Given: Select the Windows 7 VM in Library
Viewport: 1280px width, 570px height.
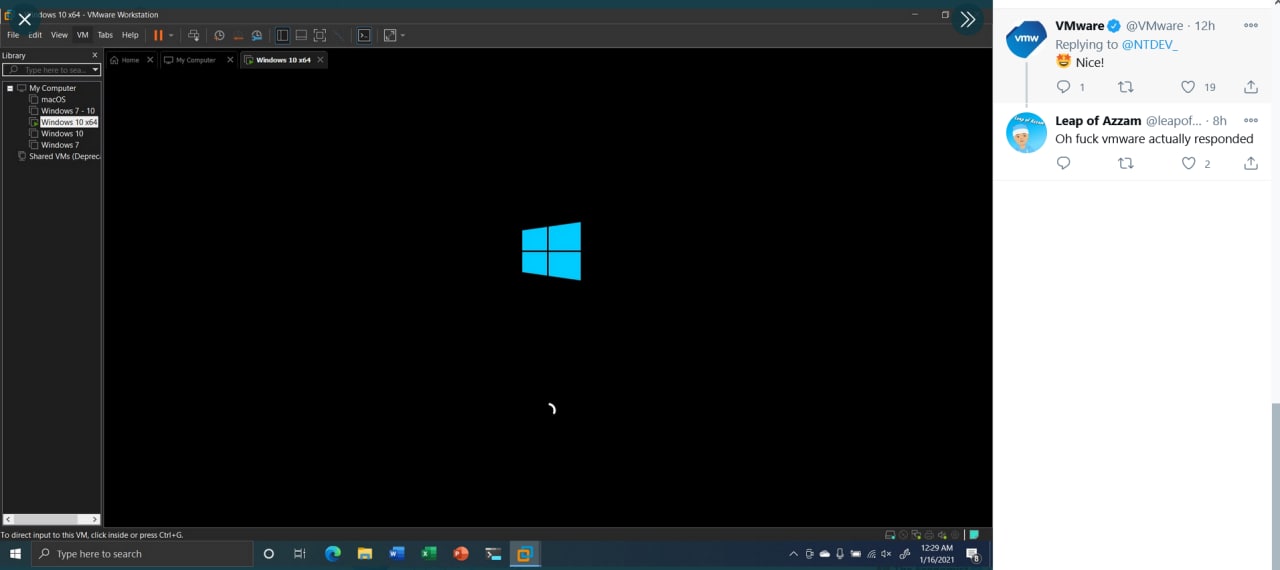Looking at the screenshot, I should [60, 145].
